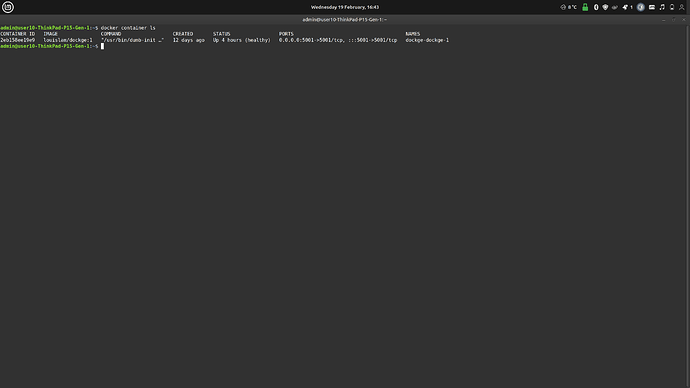The width and height of the screenshot is (690, 388).
Task: Maximize the terminal window
Action: (674, 20)
